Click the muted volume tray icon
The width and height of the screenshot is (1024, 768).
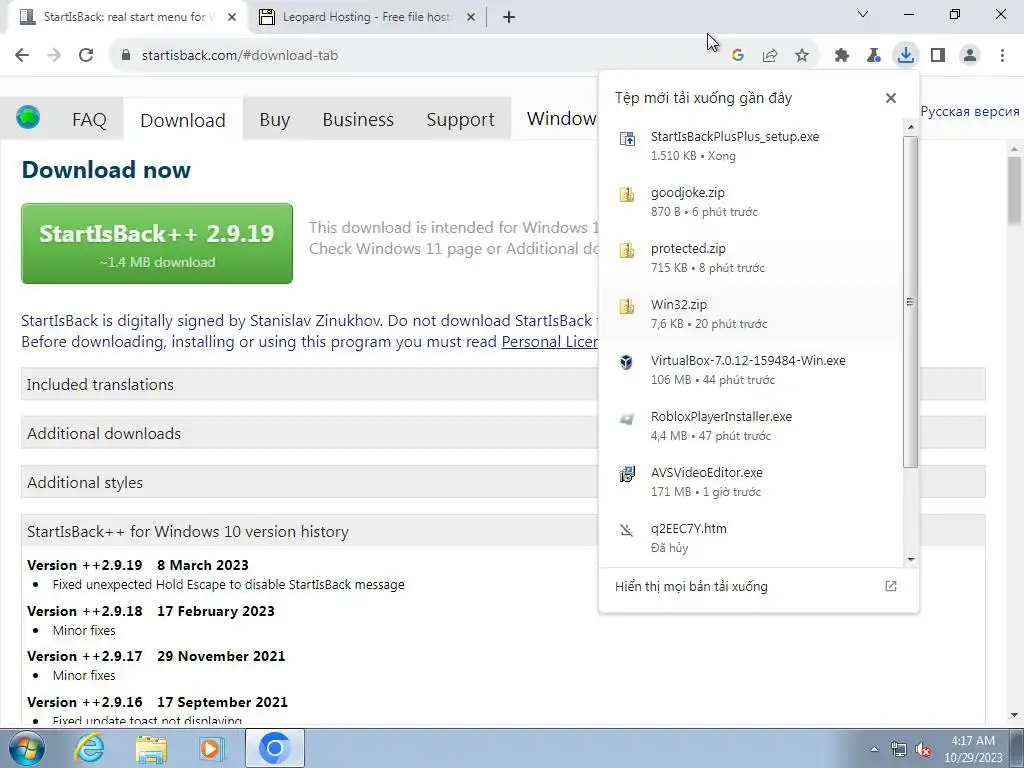point(923,750)
